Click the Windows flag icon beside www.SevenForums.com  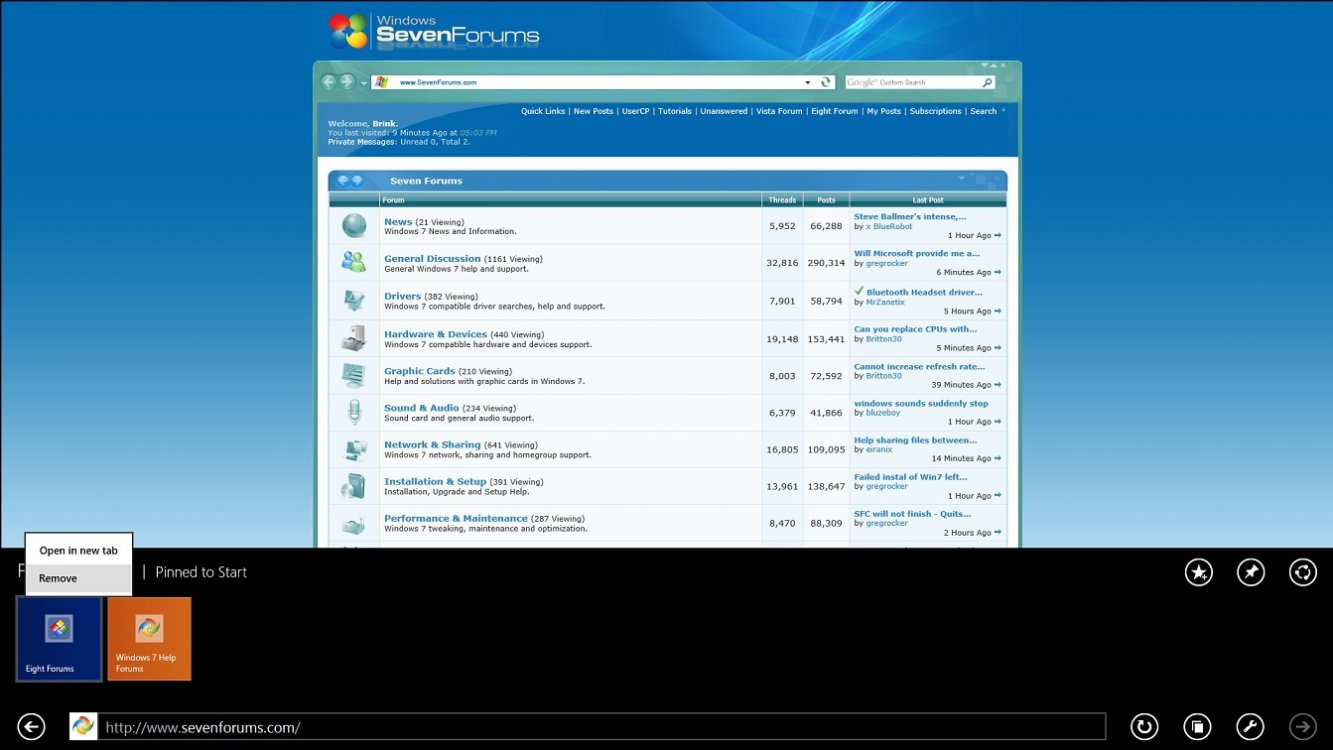coord(381,82)
